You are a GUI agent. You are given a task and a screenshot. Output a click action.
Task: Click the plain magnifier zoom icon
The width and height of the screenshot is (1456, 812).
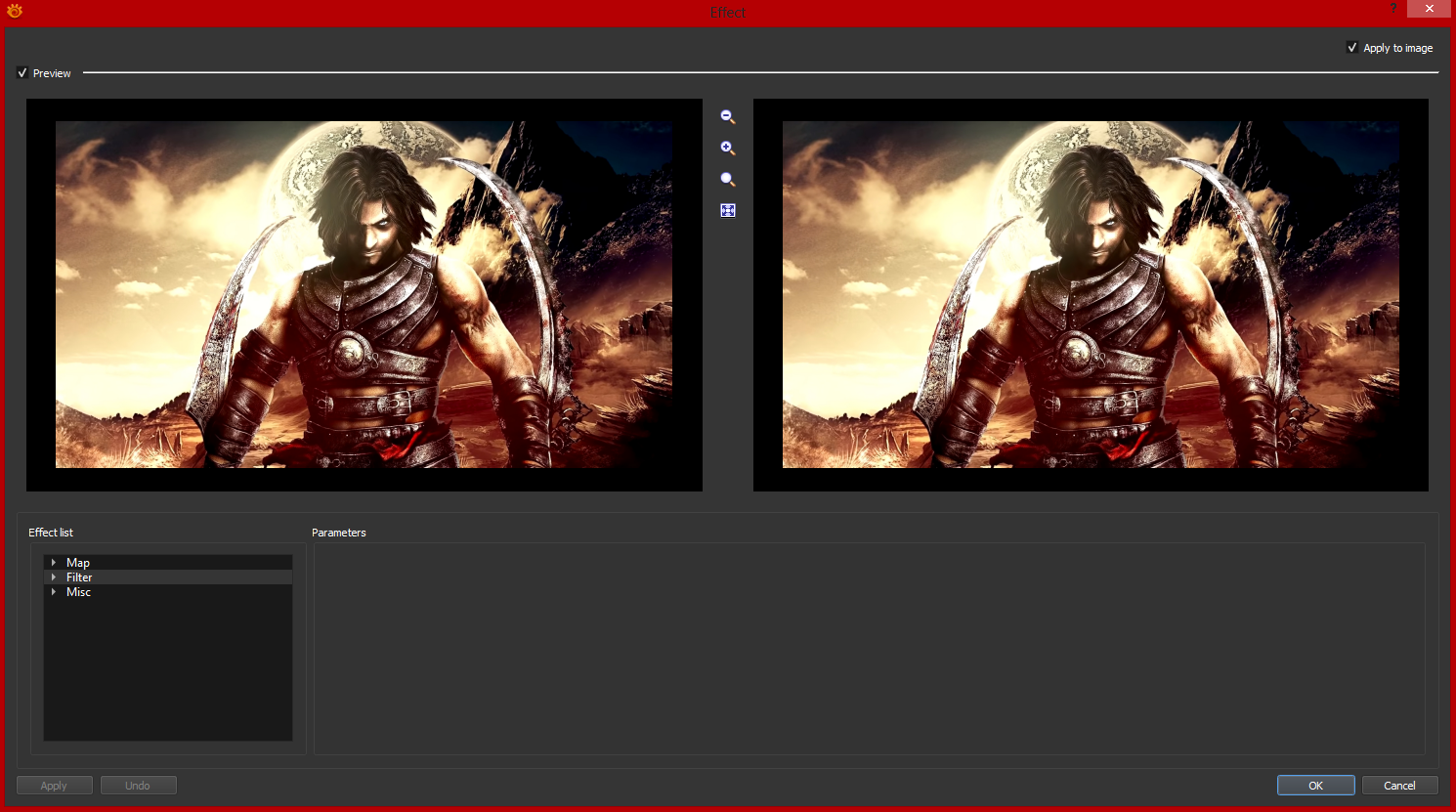point(728,180)
